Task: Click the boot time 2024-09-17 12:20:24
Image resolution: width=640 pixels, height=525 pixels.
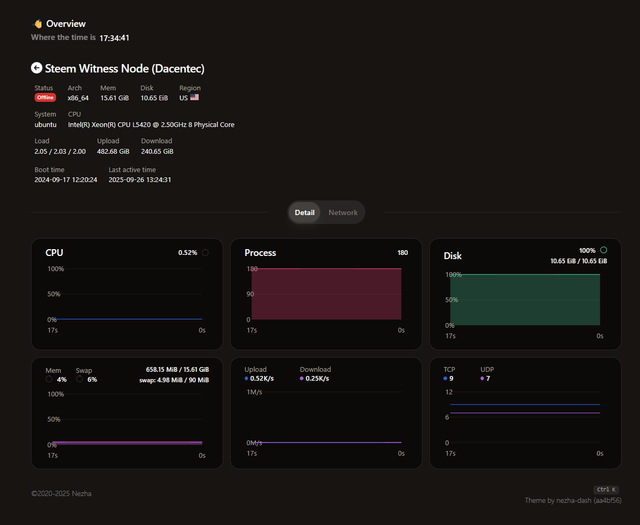Action: coord(66,180)
